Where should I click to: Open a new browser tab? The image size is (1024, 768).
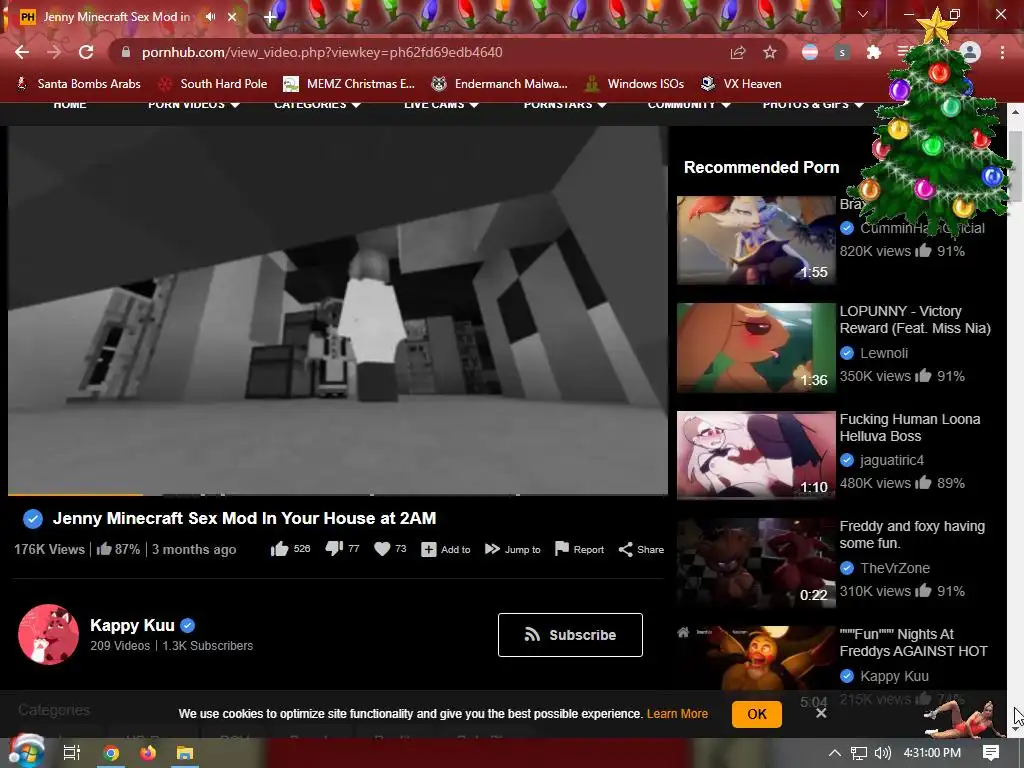pyautogui.click(x=270, y=18)
